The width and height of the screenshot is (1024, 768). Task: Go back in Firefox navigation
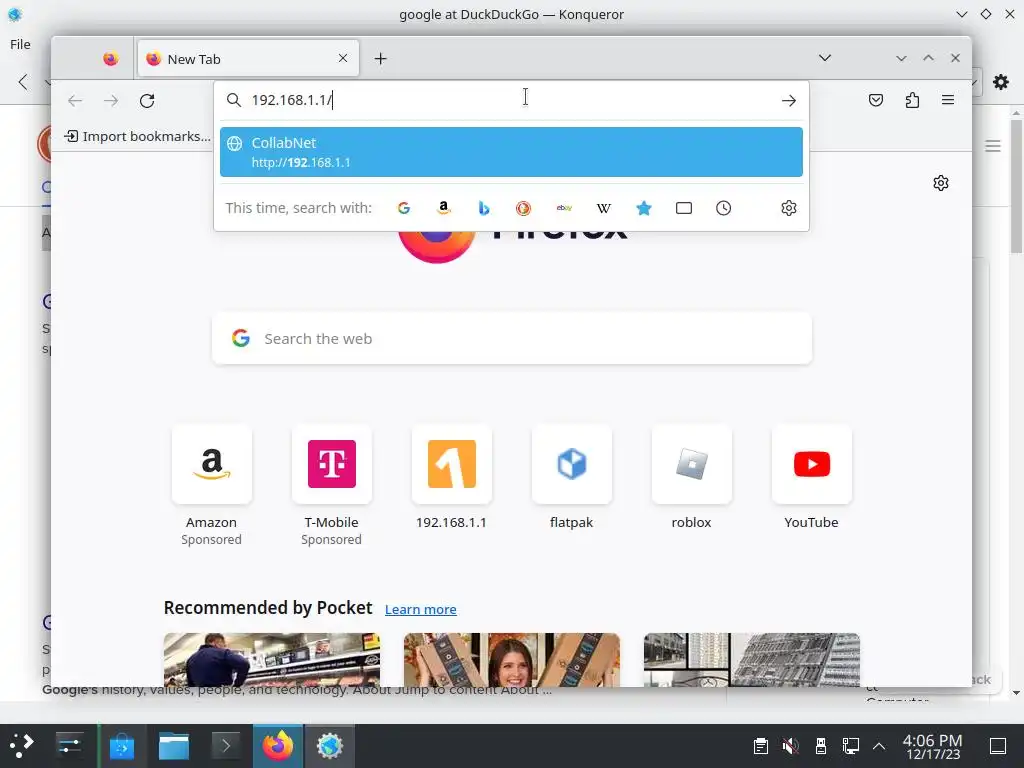pyautogui.click(x=75, y=101)
